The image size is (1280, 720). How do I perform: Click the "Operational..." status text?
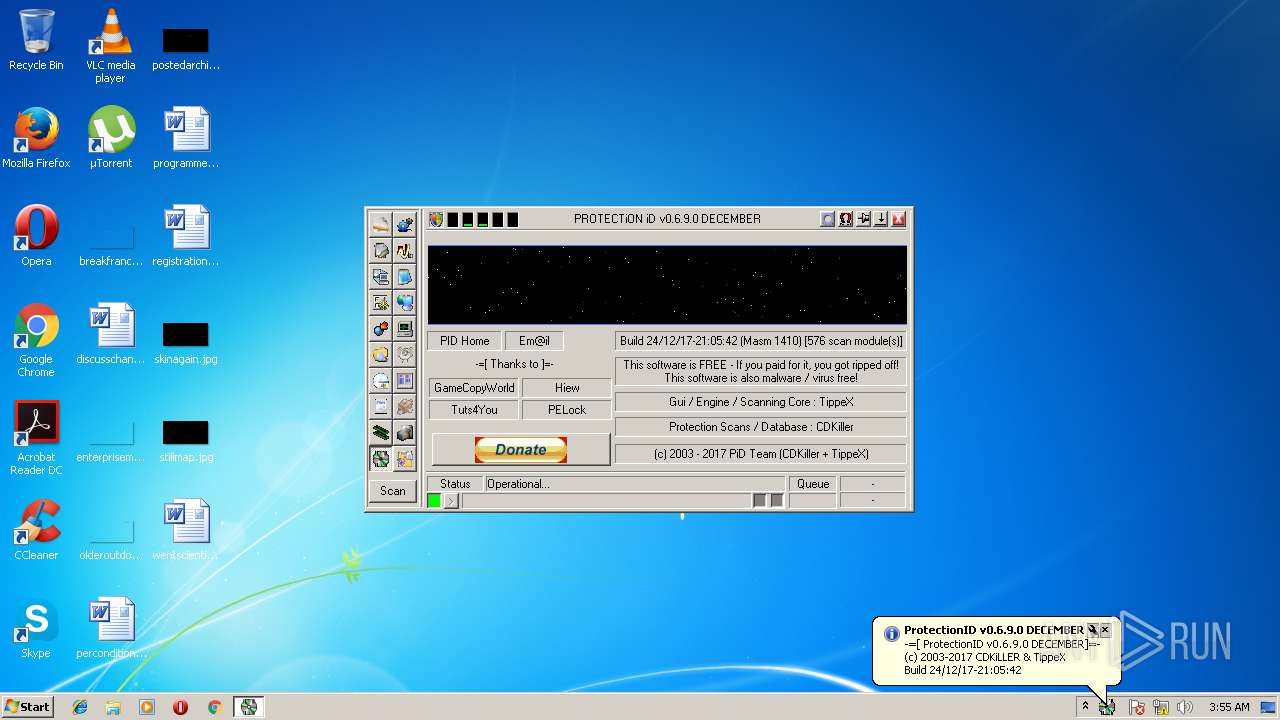518,484
